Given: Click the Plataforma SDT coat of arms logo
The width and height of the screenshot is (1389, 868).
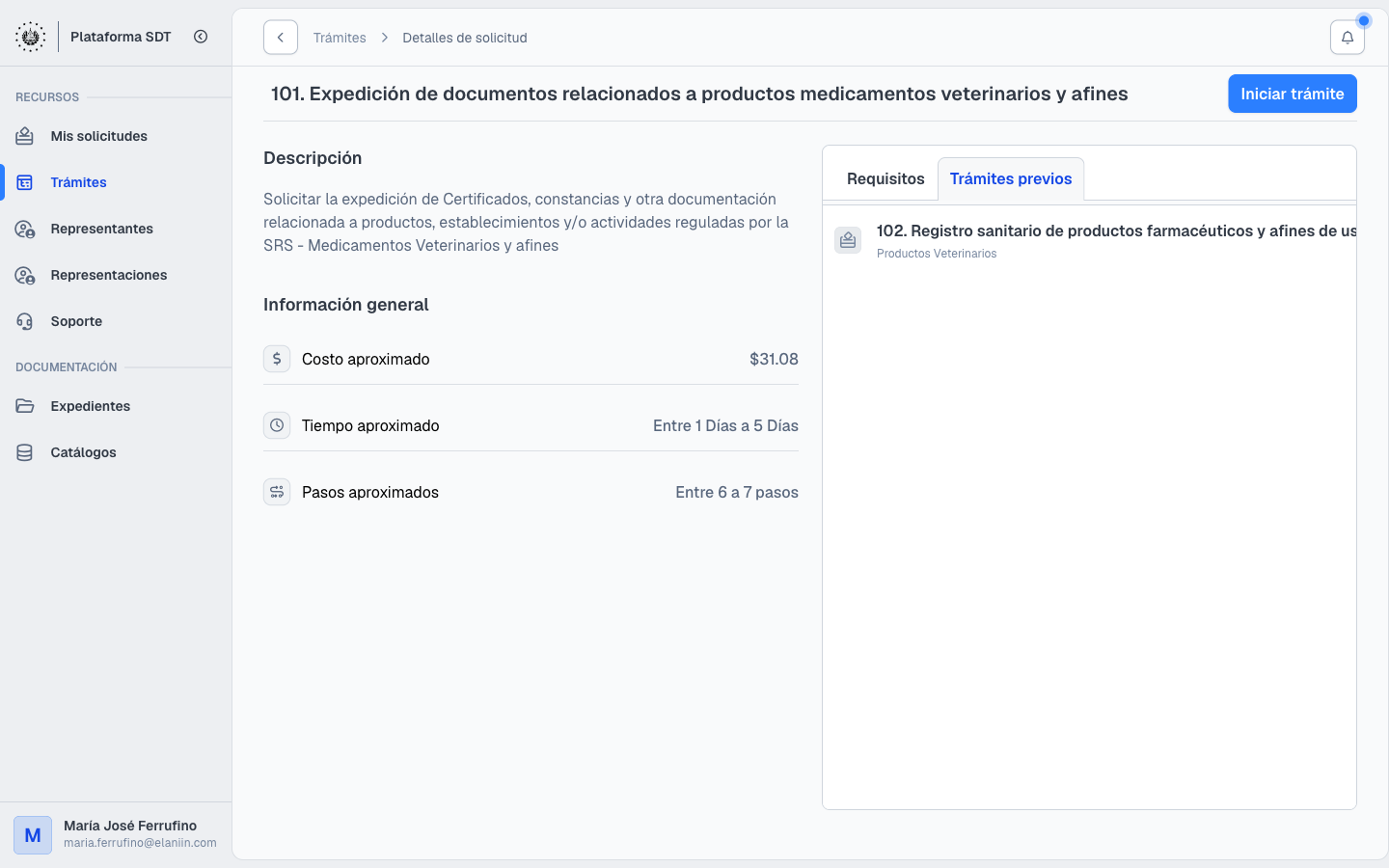Looking at the screenshot, I should tap(31, 37).
